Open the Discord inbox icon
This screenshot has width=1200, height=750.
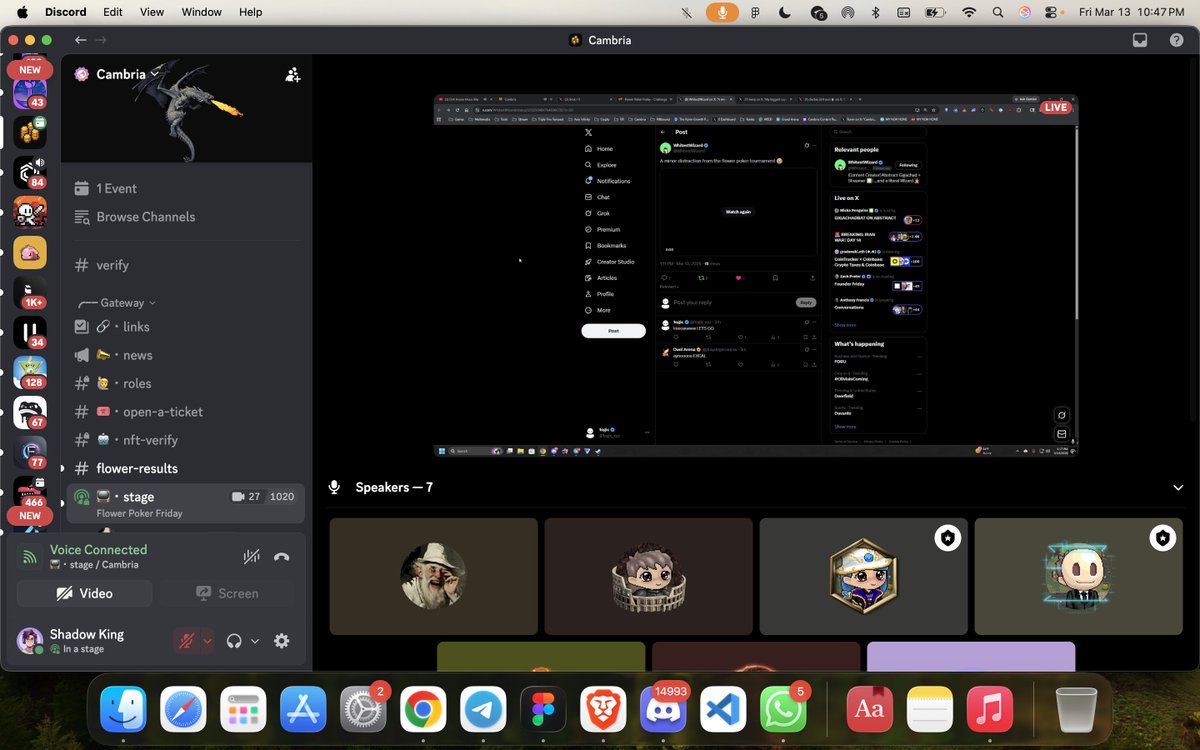pyautogui.click(x=1139, y=40)
